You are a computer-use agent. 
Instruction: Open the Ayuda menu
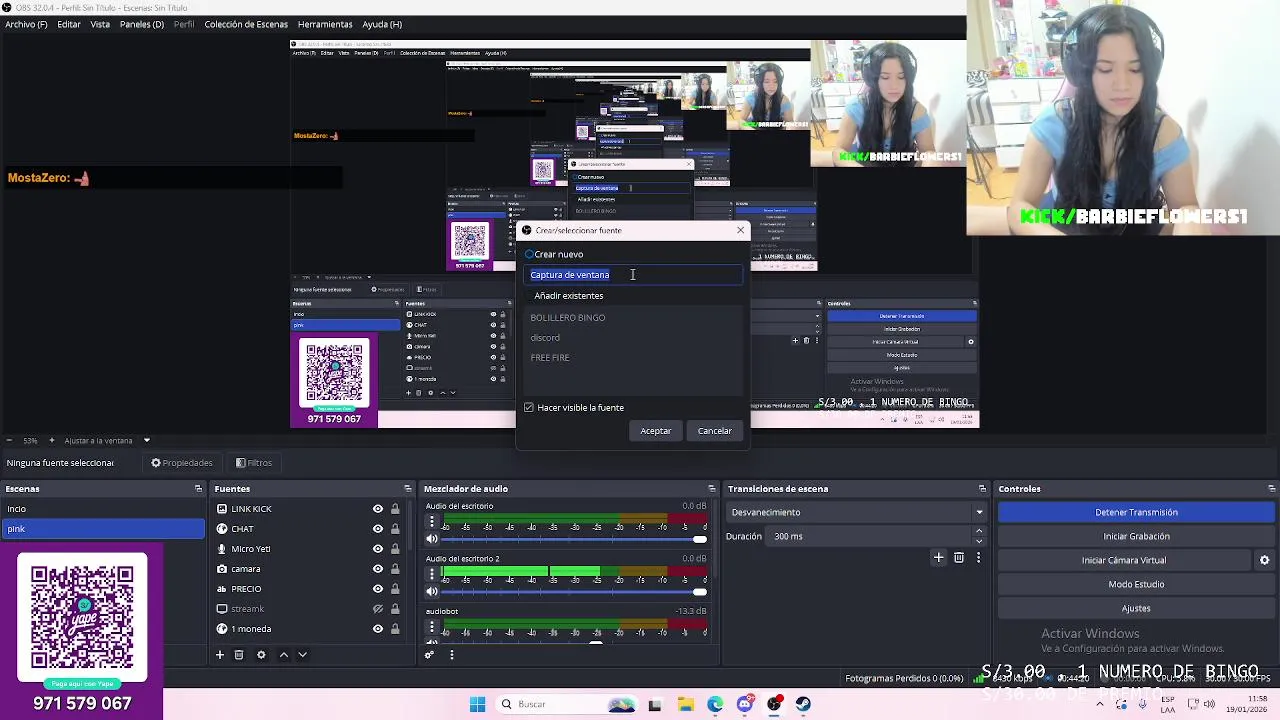pos(382,24)
